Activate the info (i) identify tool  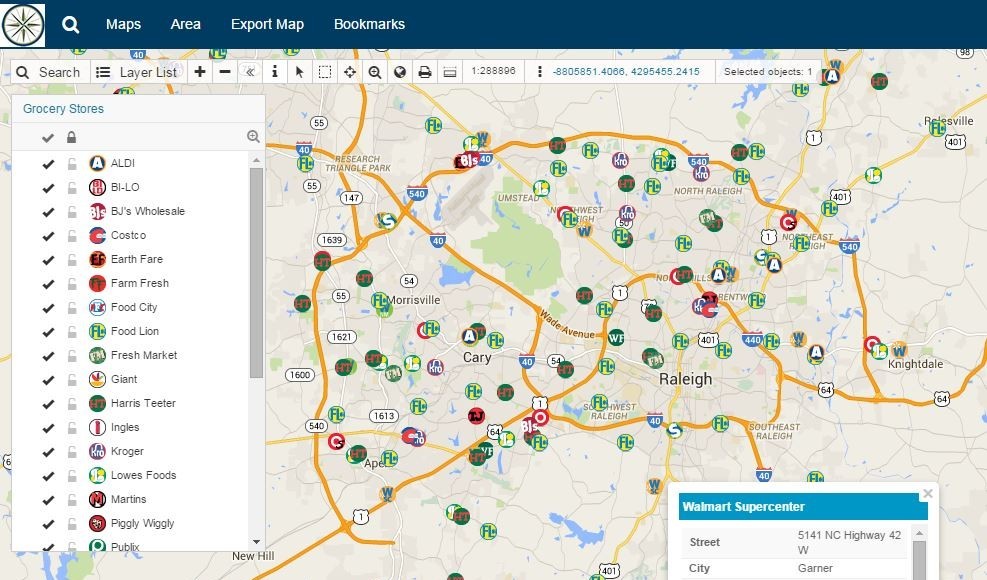pyautogui.click(x=274, y=72)
